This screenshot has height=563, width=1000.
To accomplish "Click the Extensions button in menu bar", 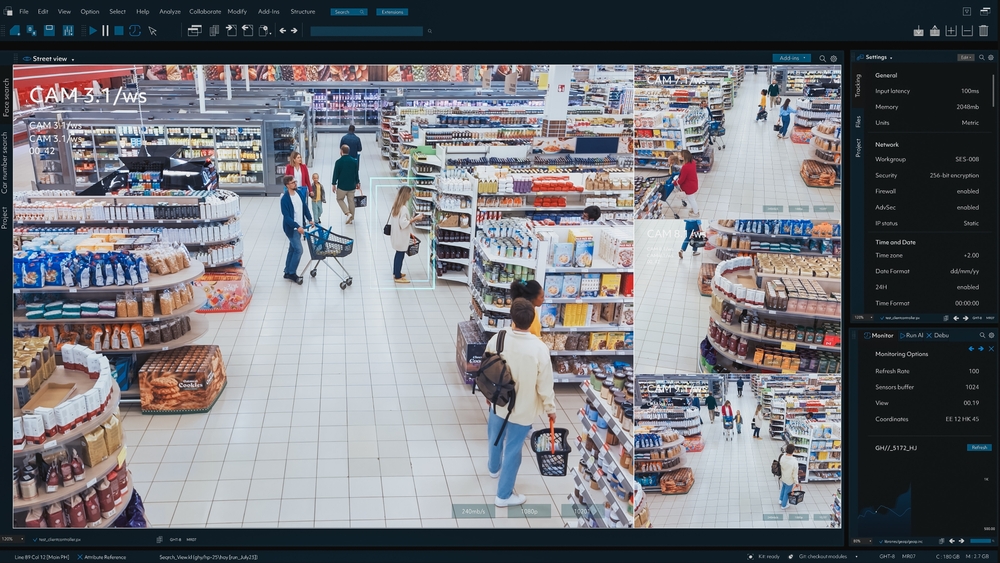I will click(x=393, y=12).
